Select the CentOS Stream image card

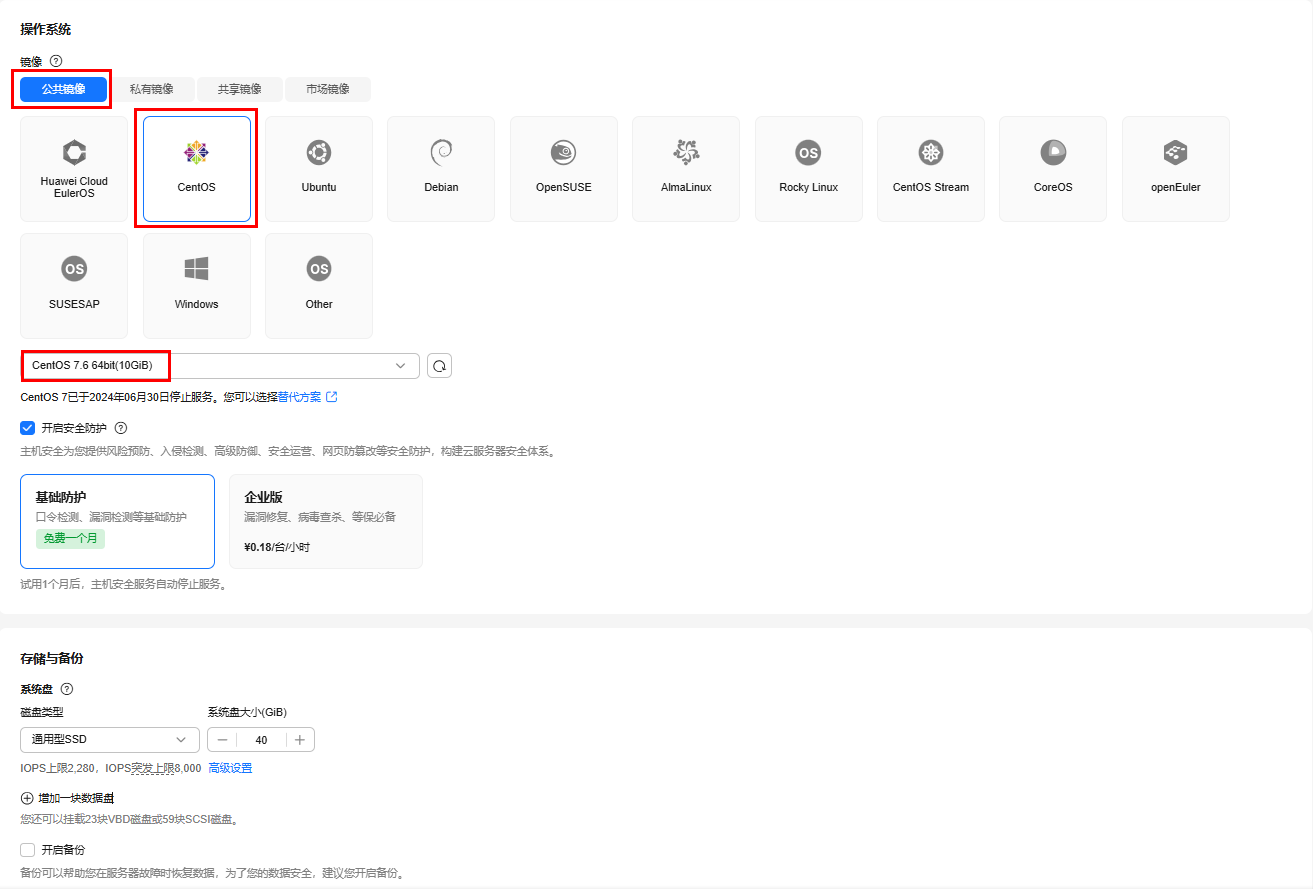click(x=931, y=169)
